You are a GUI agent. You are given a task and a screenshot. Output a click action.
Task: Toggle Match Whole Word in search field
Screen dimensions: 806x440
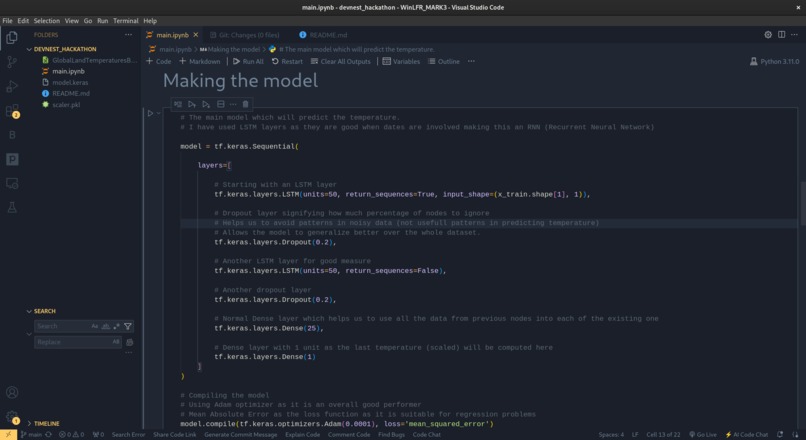tap(106, 326)
